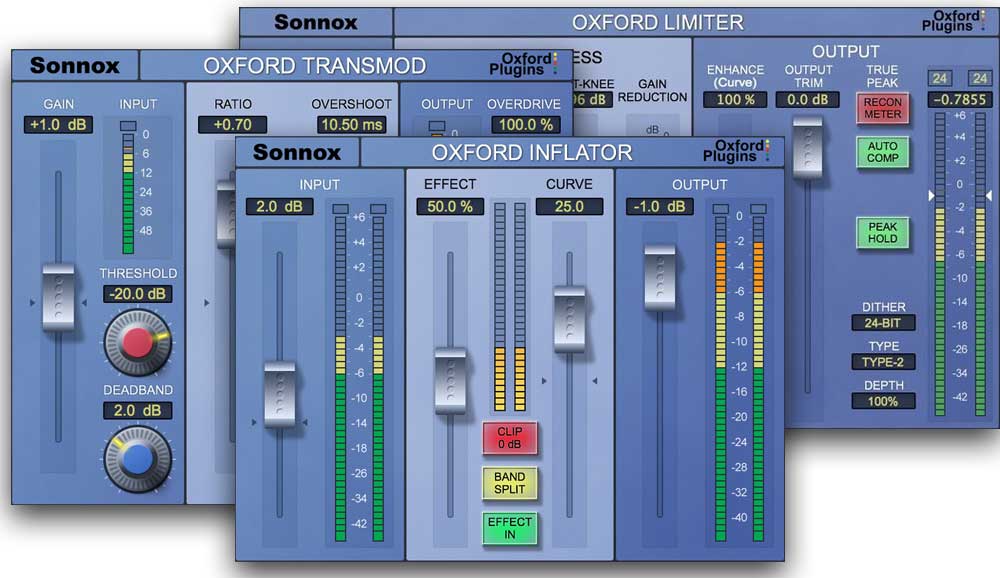Click the Limiter peak readout -0.7855
Screen dimensions: 1000x578
tap(960, 100)
